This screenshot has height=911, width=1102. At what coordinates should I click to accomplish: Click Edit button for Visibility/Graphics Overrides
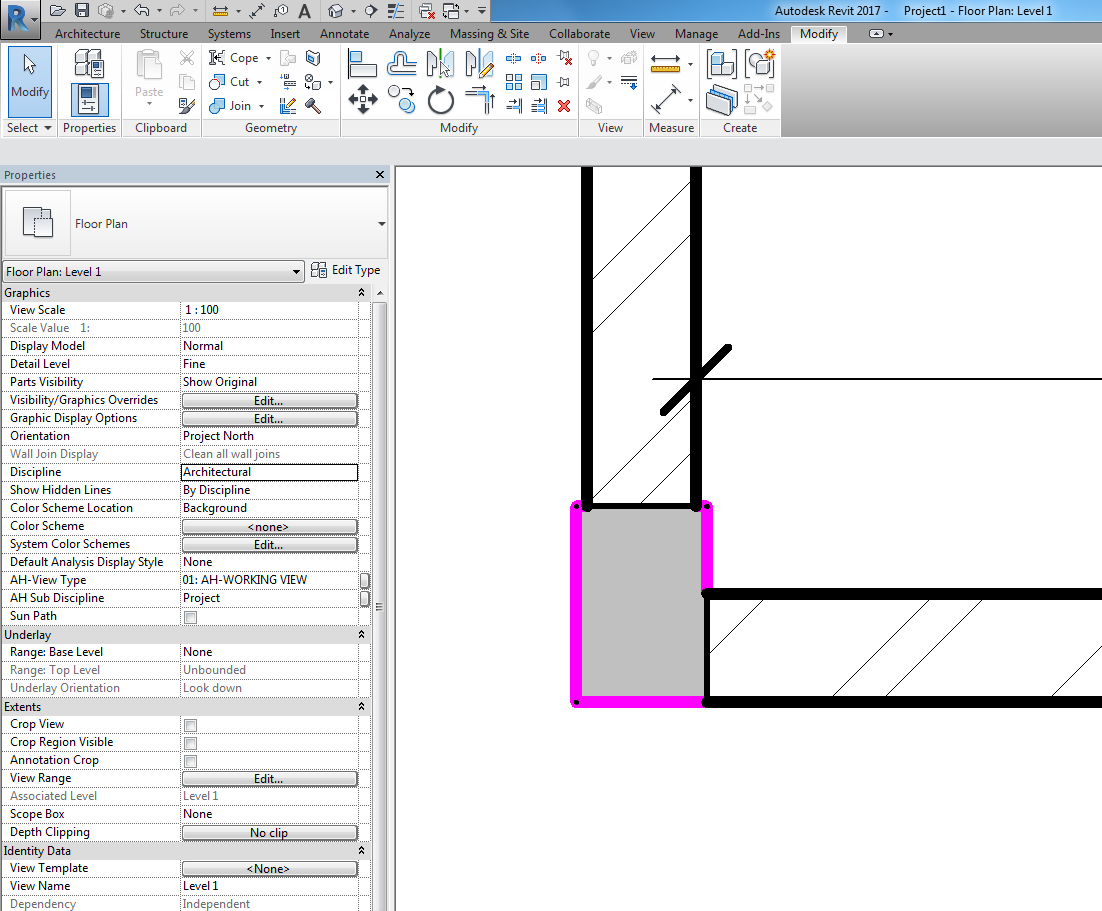[269, 400]
